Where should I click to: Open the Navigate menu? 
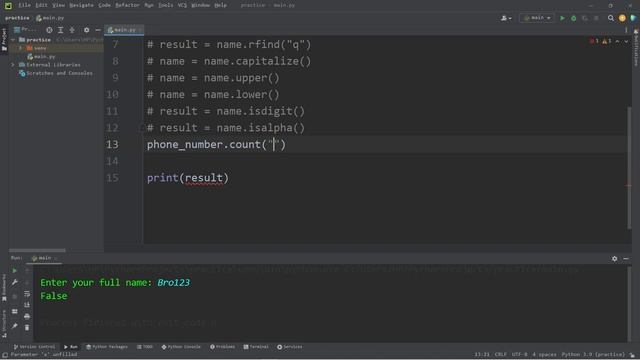pyautogui.click(x=82, y=5)
